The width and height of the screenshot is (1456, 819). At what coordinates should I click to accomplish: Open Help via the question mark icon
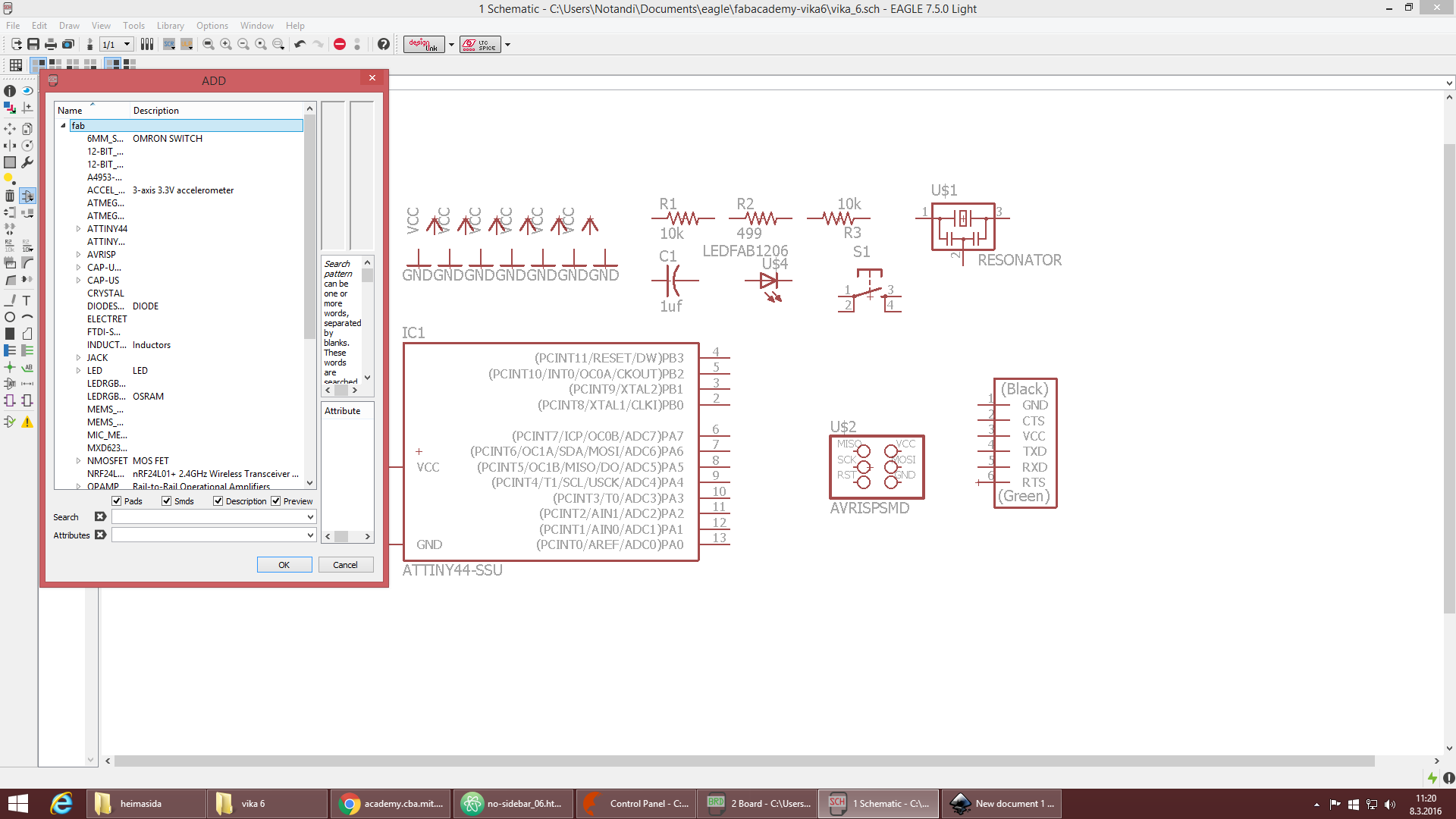coord(384,44)
